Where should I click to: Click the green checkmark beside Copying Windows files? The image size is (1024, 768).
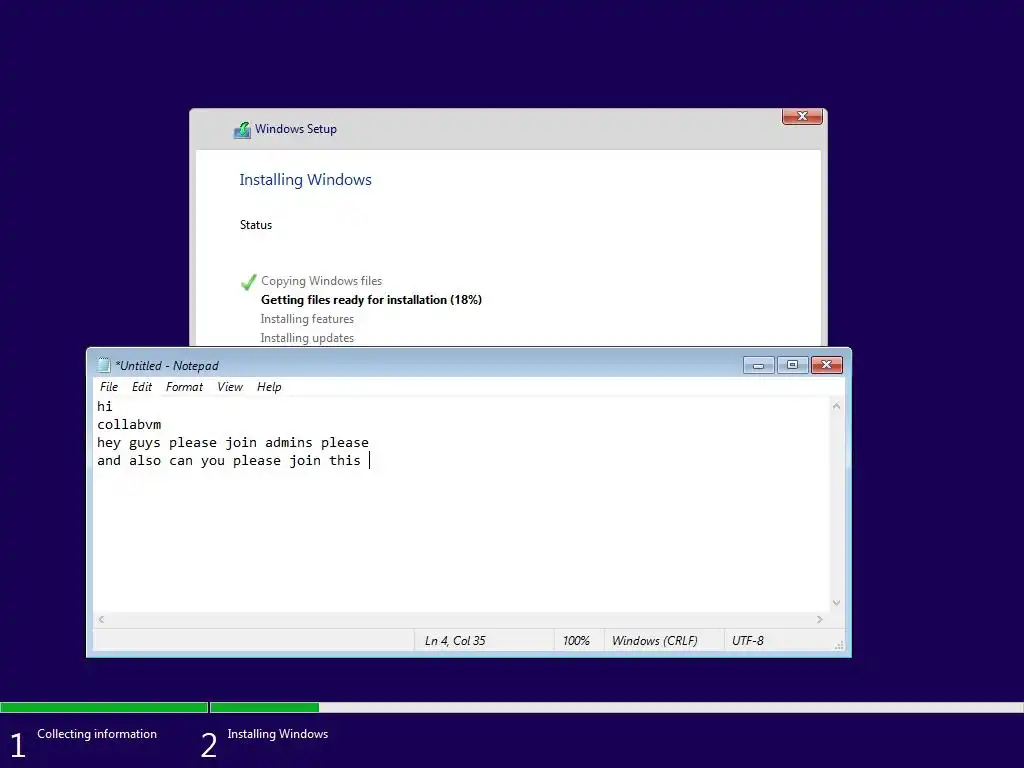click(248, 282)
